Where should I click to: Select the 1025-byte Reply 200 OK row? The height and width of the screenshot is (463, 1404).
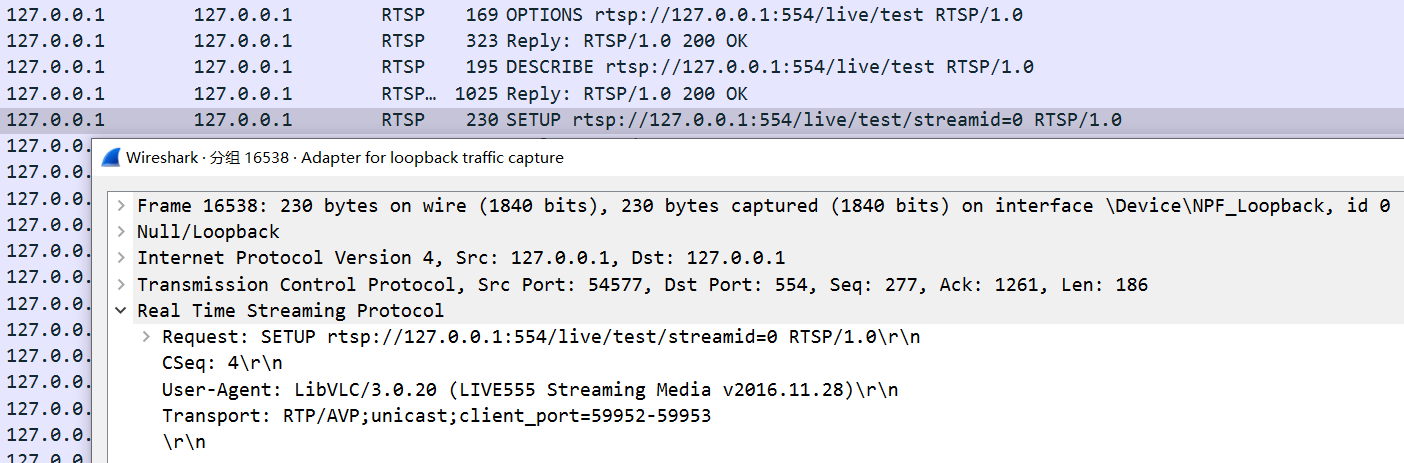pos(702,93)
